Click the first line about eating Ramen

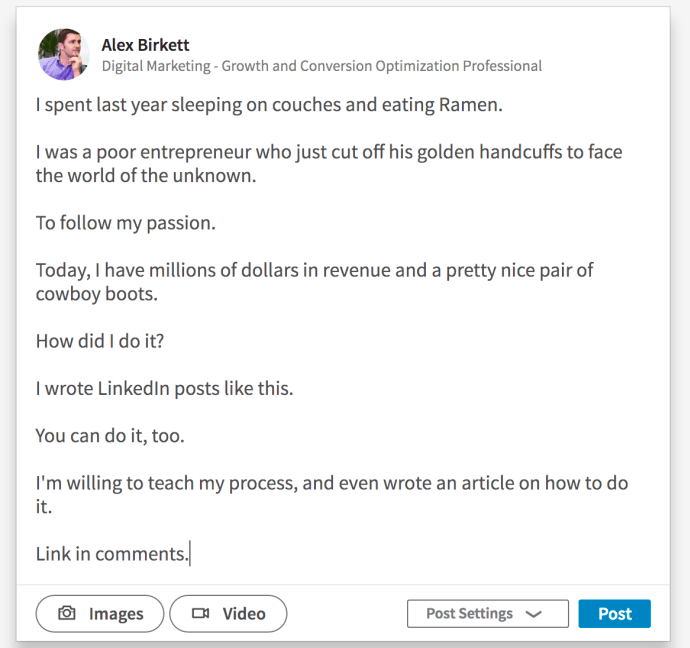269,105
